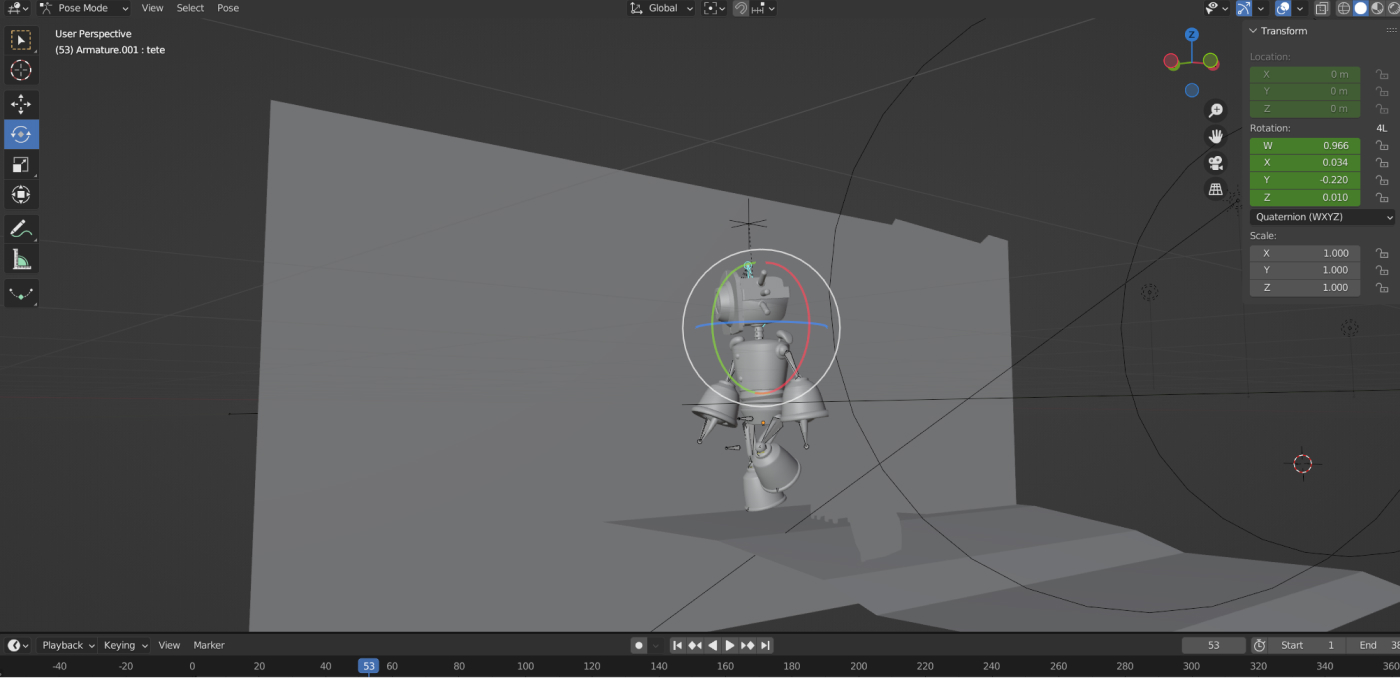Pick the Scale tool
The height and width of the screenshot is (678, 1400).
(x=21, y=164)
